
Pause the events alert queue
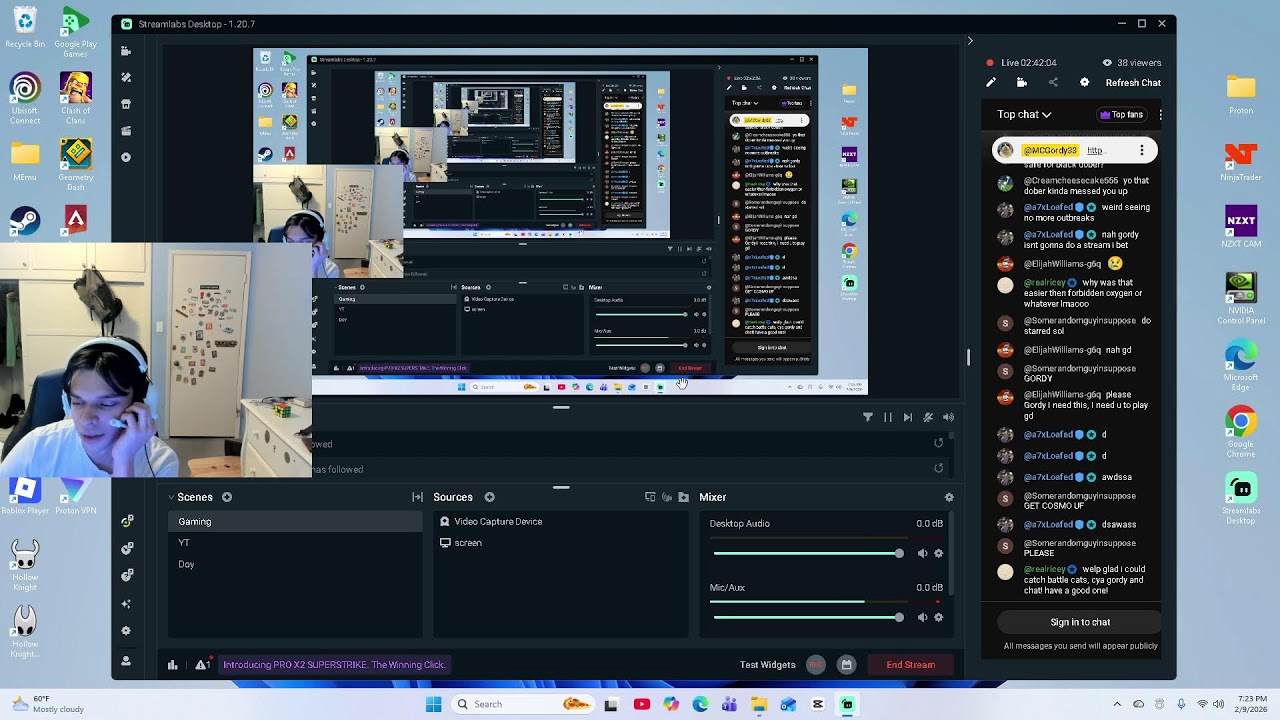click(887, 417)
